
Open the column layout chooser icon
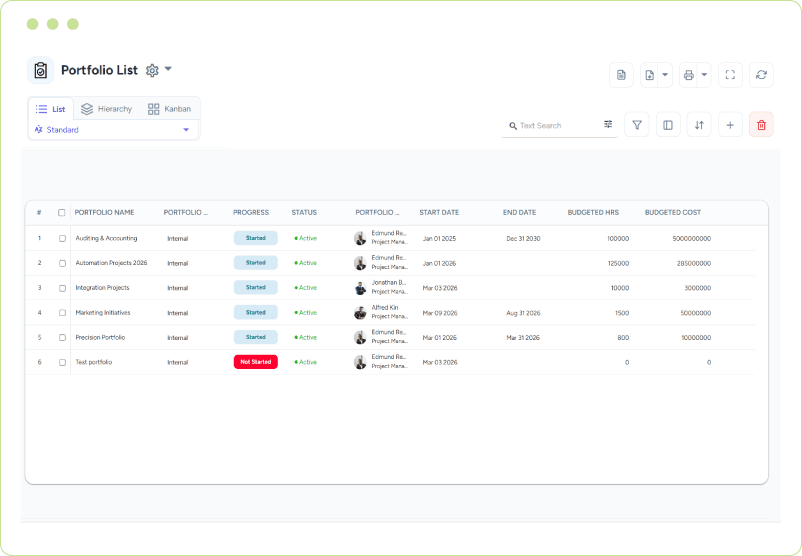point(668,125)
